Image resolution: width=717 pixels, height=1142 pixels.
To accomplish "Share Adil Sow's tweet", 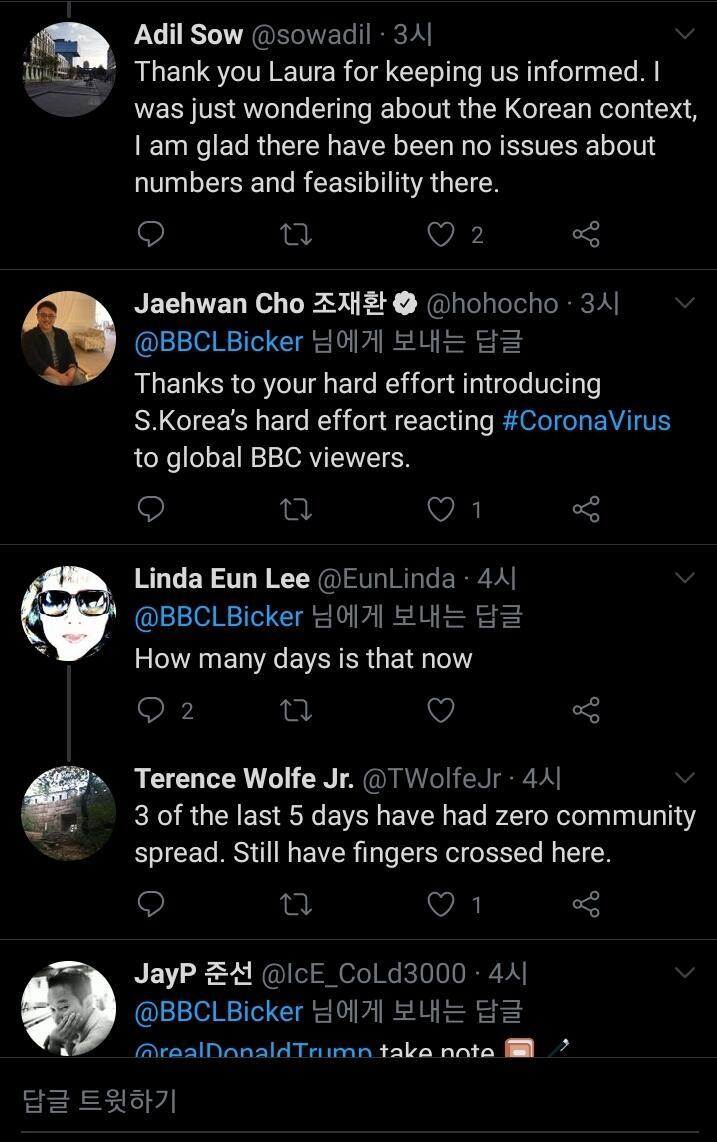I will point(586,234).
